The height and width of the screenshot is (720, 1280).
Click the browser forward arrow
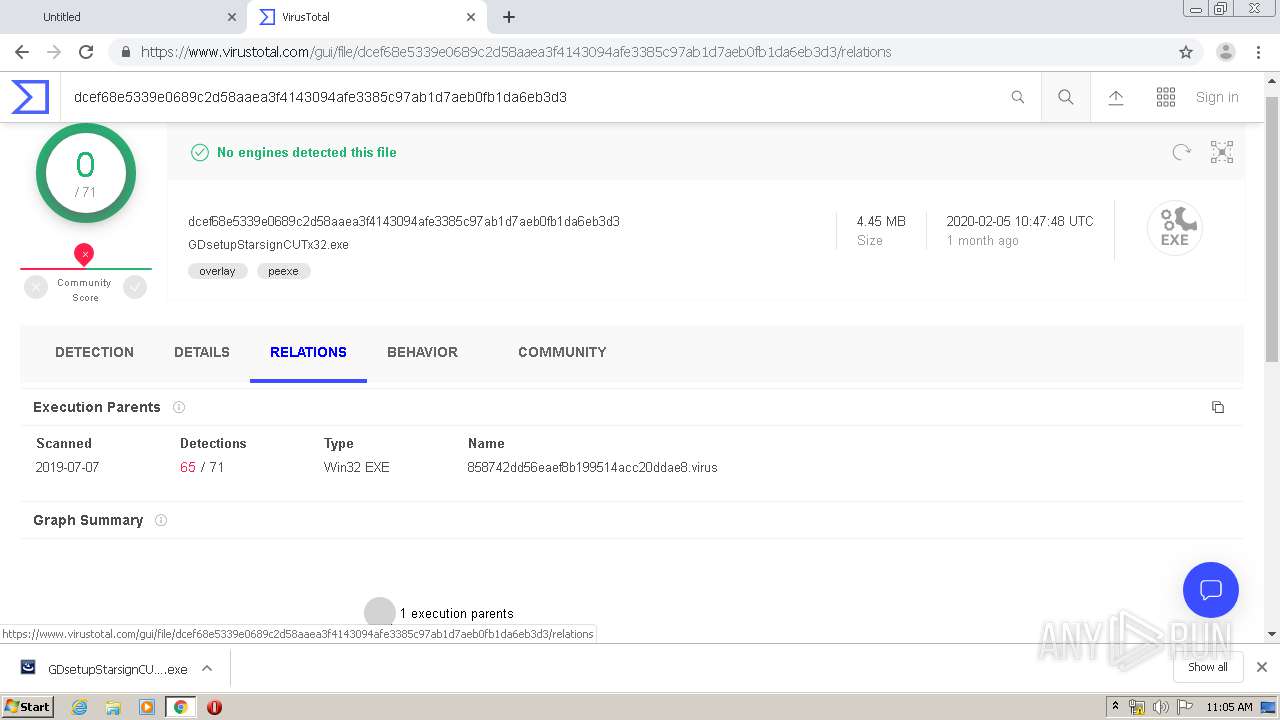tap(54, 52)
